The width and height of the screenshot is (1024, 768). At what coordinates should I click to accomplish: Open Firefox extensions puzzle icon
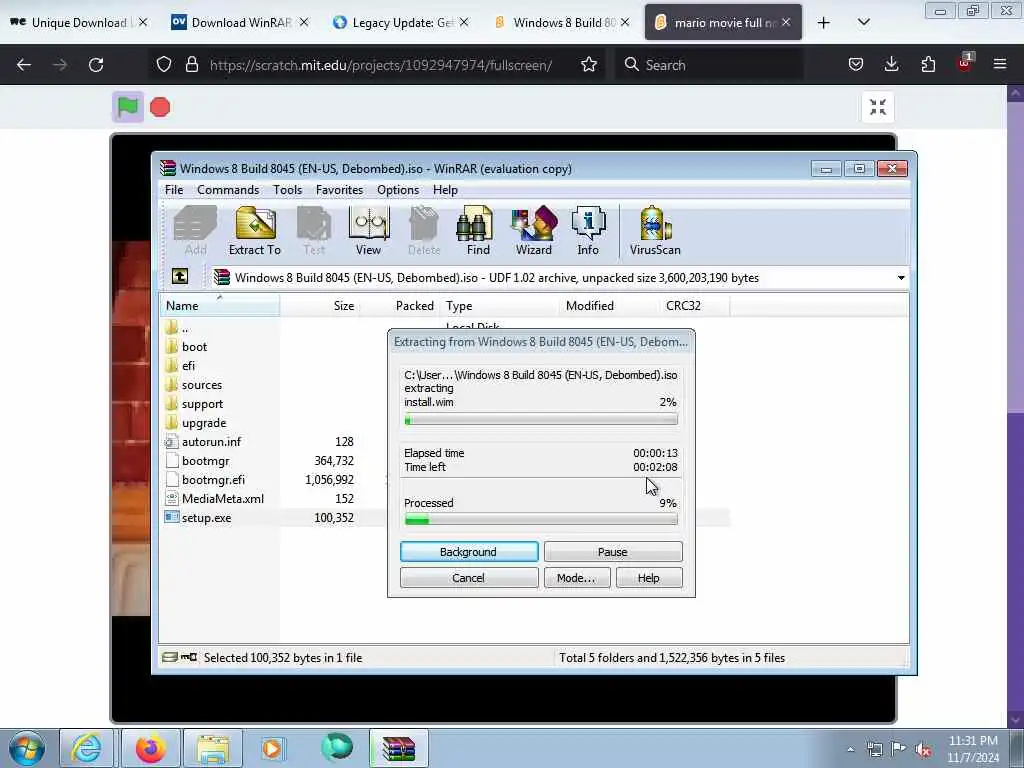tap(928, 64)
